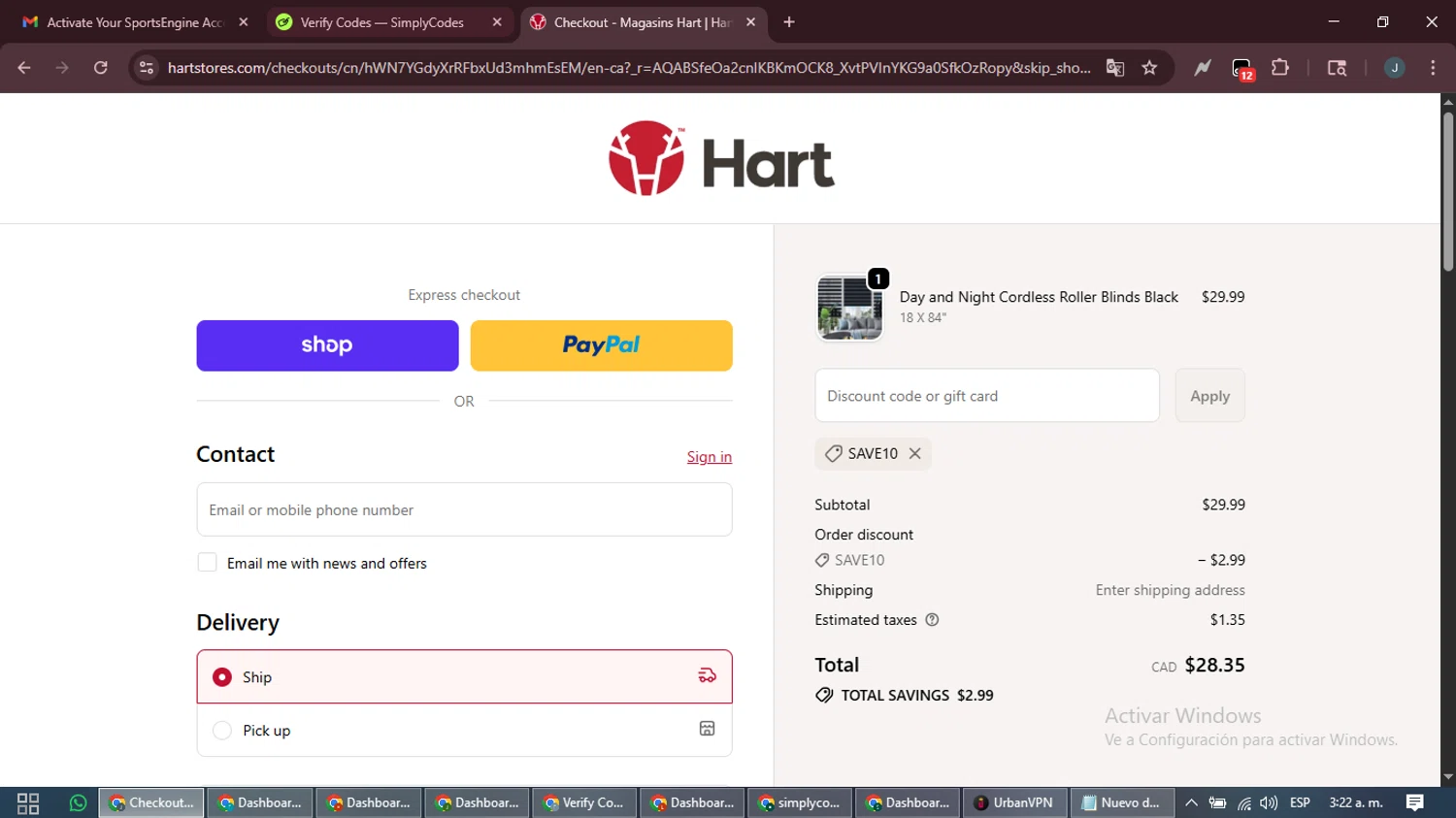1456x818 pixels.
Task: Open Windows task view icon
Action: point(28,802)
